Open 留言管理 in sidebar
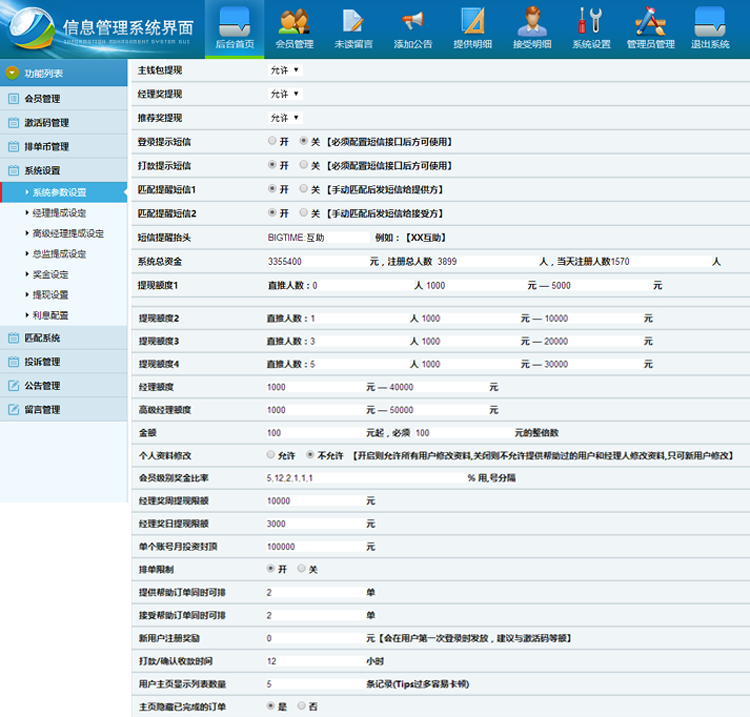This screenshot has width=750, height=717. (x=64, y=409)
